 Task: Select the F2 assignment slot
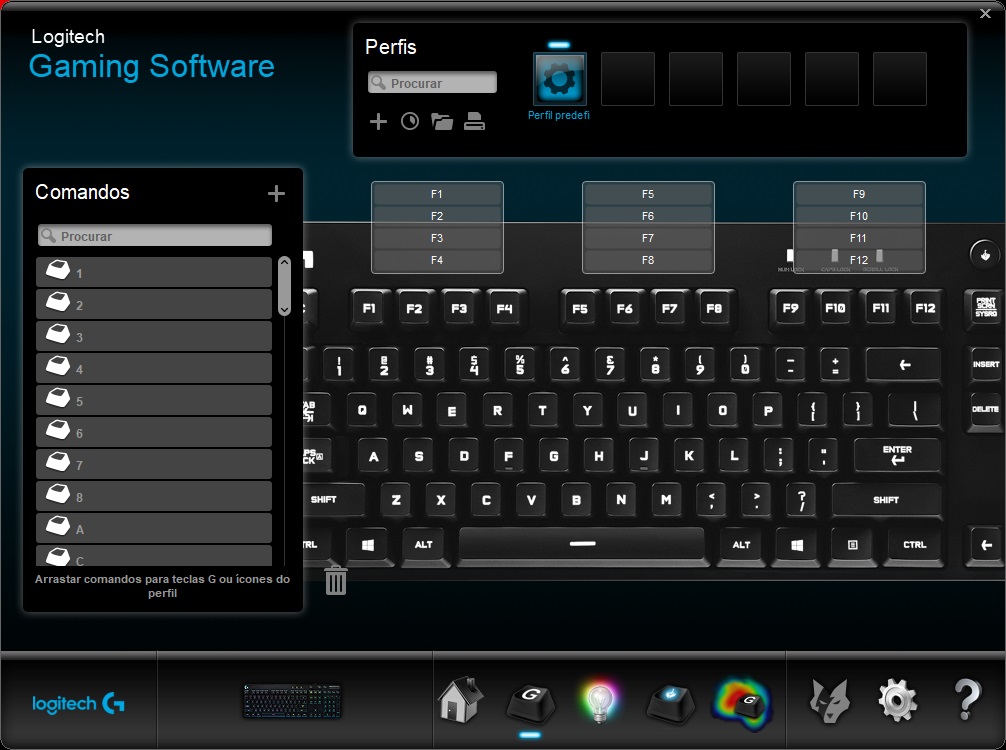(x=437, y=216)
